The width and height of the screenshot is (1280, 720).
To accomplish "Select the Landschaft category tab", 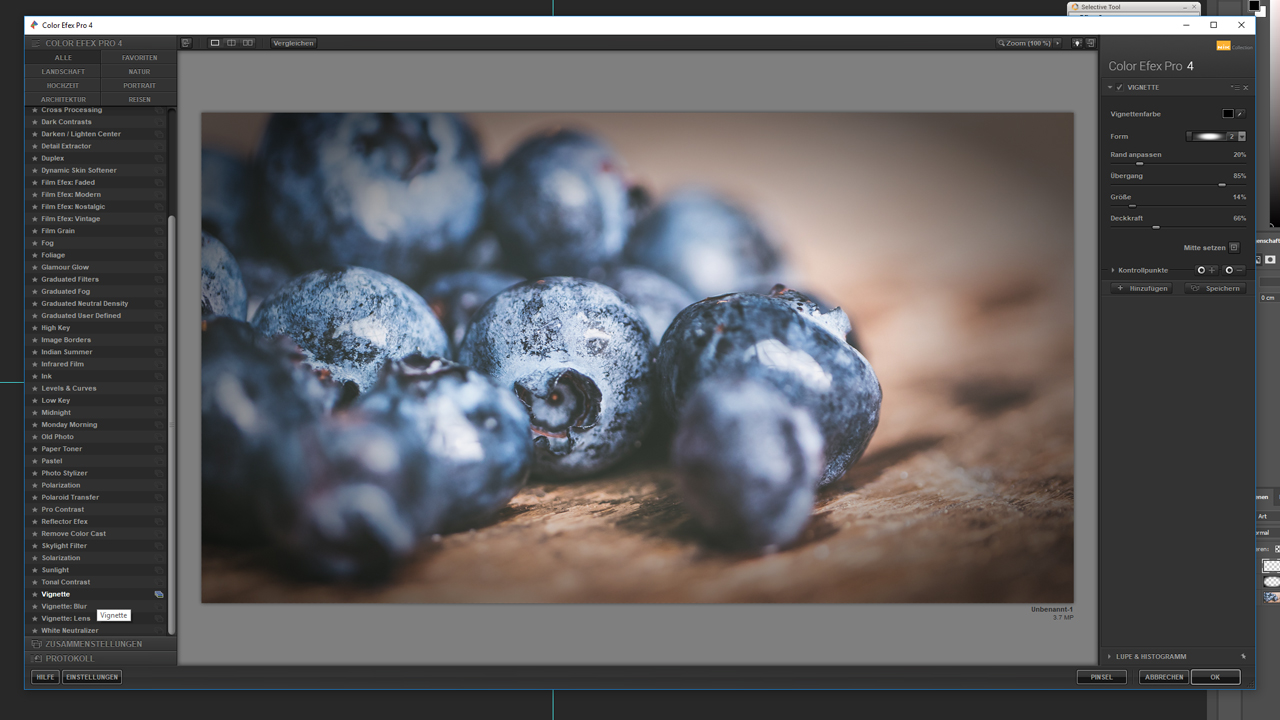I will (63, 72).
